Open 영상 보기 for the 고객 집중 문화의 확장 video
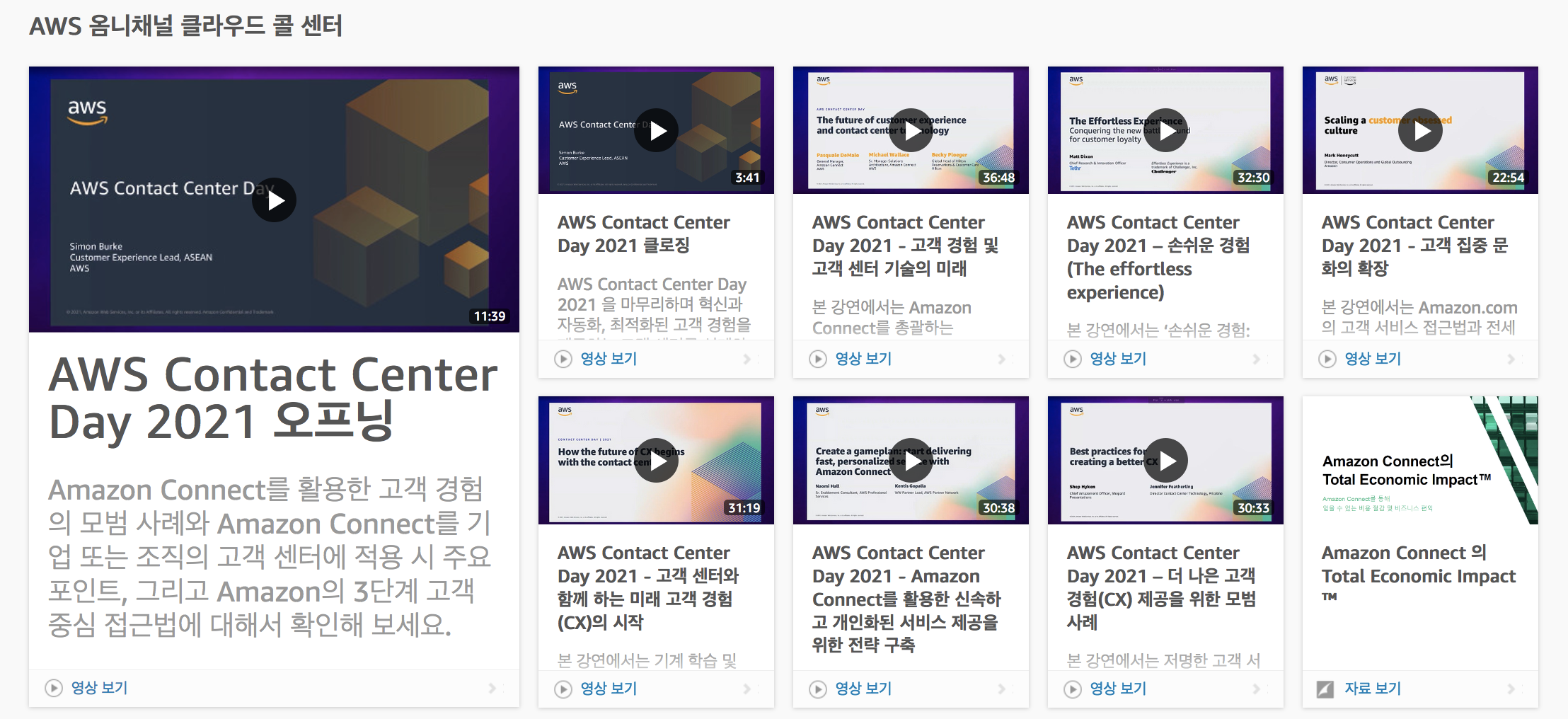 point(1373,359)
